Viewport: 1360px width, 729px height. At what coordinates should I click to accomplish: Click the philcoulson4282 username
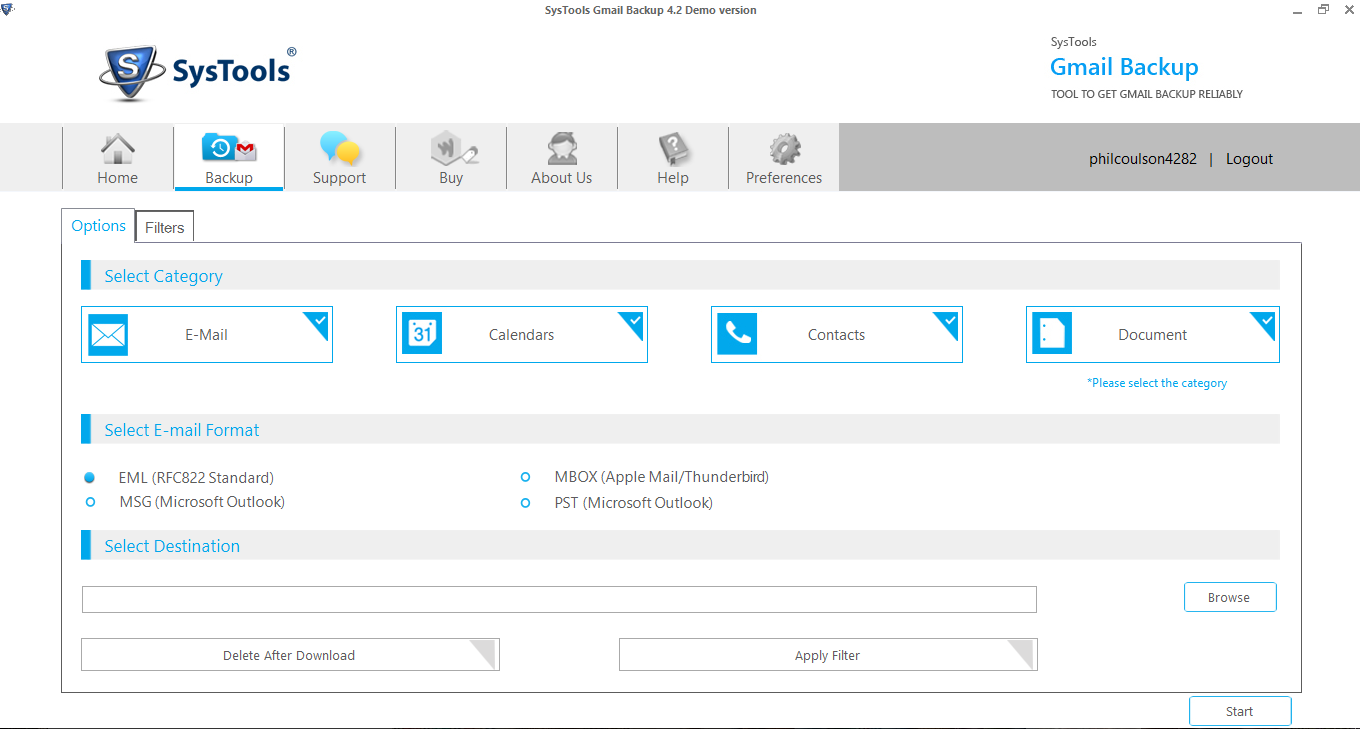pyautogui.click(x=1143, y=159)
